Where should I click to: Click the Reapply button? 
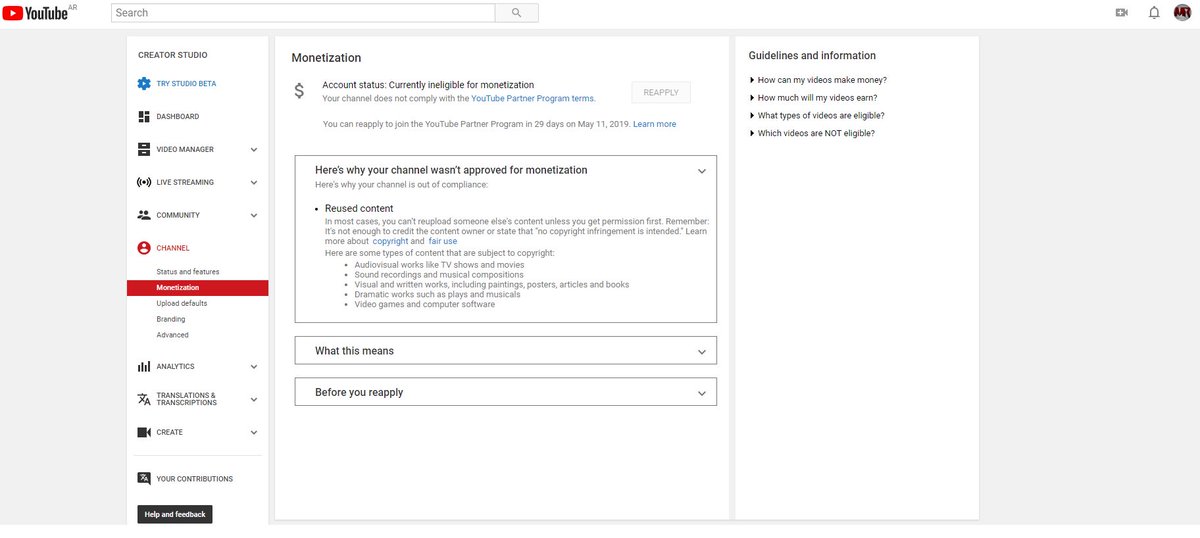(661, 93)
